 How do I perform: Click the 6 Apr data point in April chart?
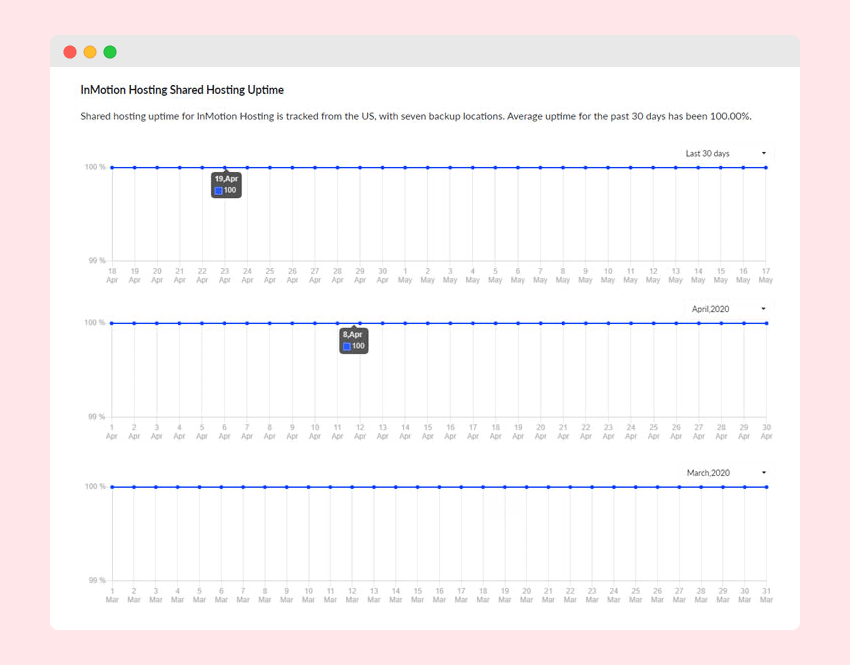coord(224,323)
